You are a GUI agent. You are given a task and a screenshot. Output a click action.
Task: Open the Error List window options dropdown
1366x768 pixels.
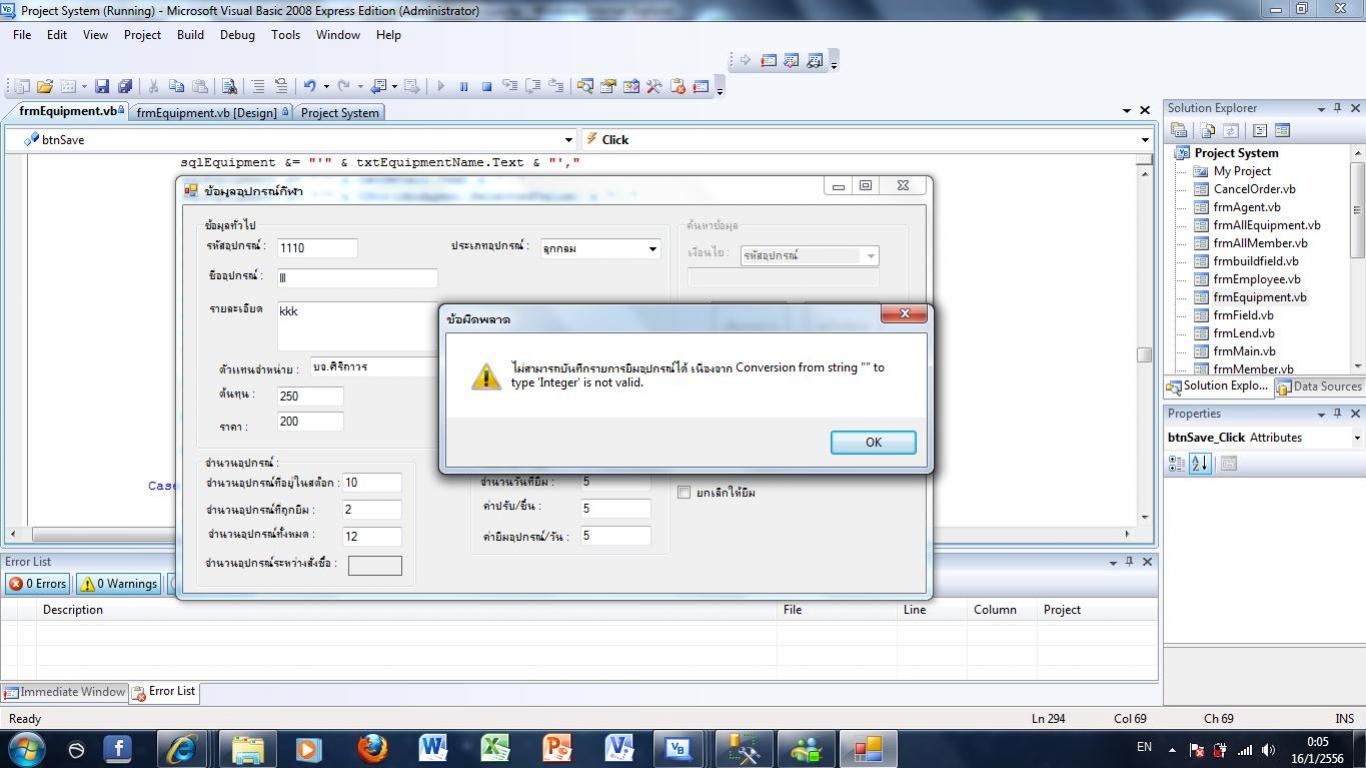coord(1113,562)
